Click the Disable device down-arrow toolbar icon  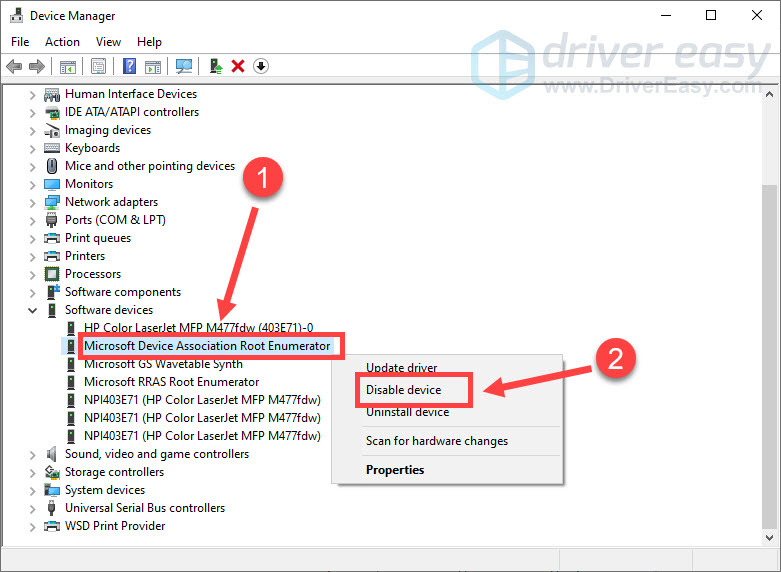coord(261,66)
